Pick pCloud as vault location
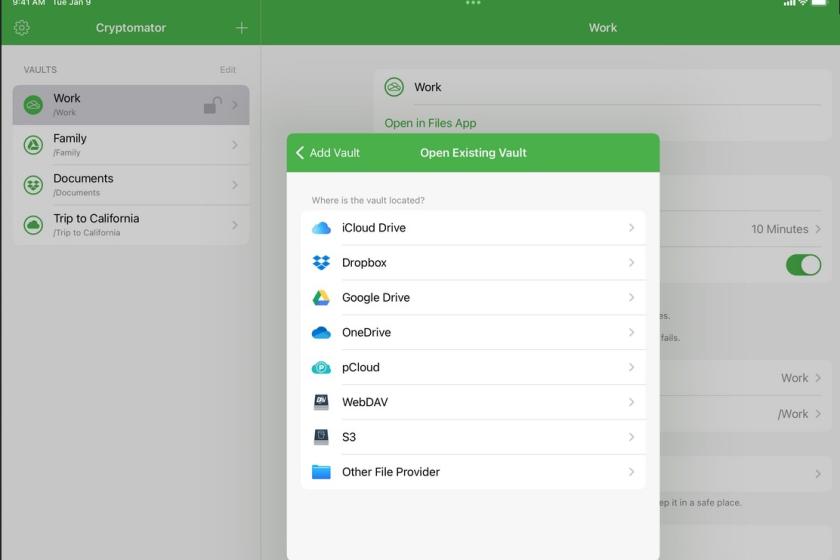This screenshot has width=840, height=560. click(473, 367)
